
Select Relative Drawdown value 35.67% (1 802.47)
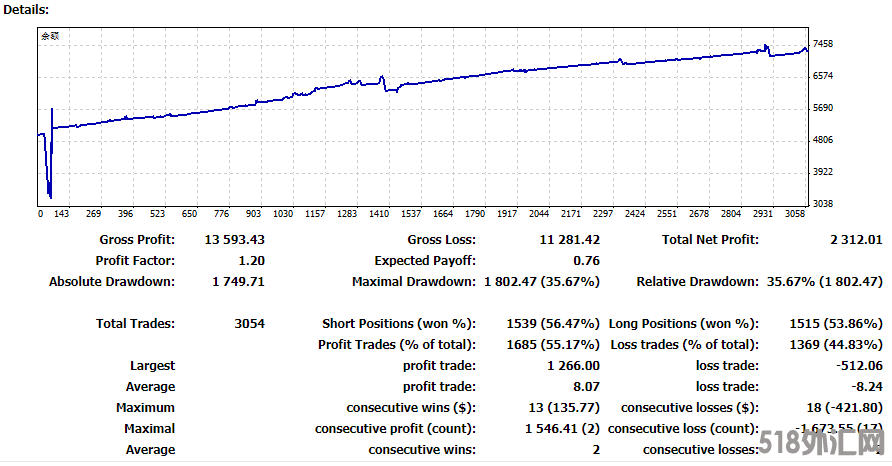point(825,282)
